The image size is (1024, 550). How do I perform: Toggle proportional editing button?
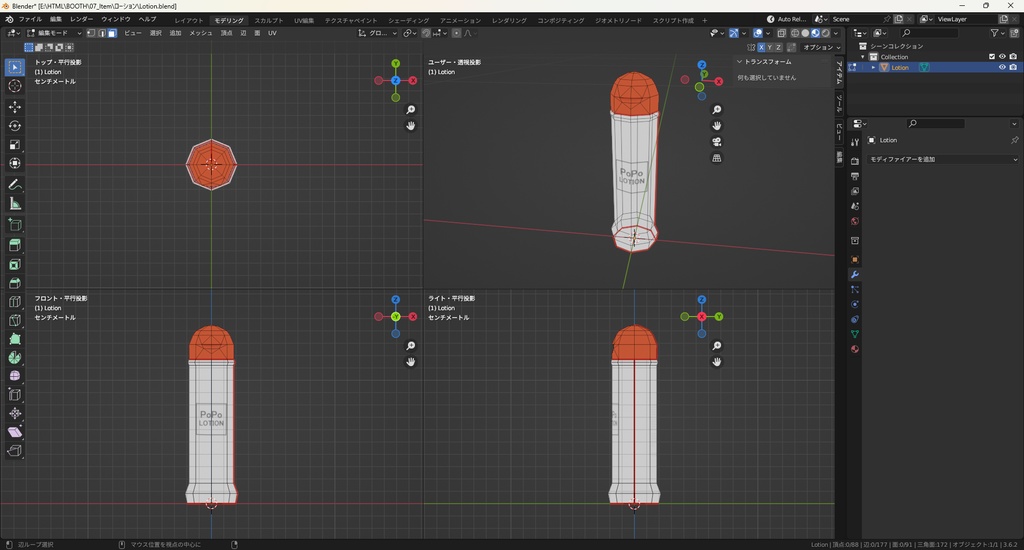coord(456,33)
